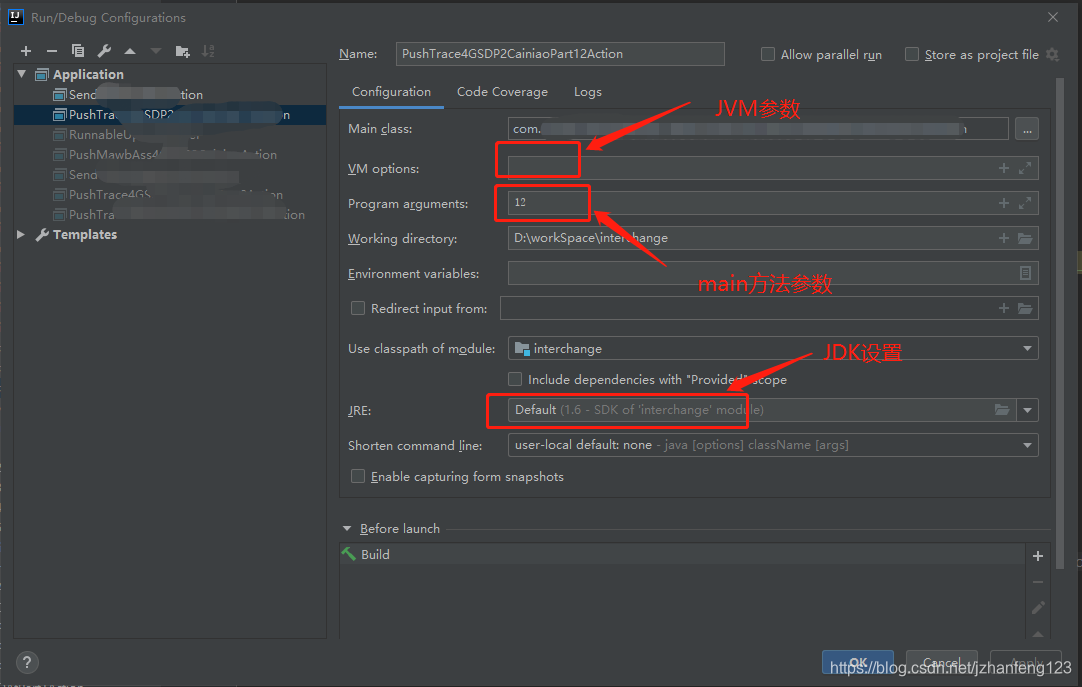Viewport: 1082px width, 687px height.
Task: Select the PushTra SDP2 configuration
Action: (170, 114)
